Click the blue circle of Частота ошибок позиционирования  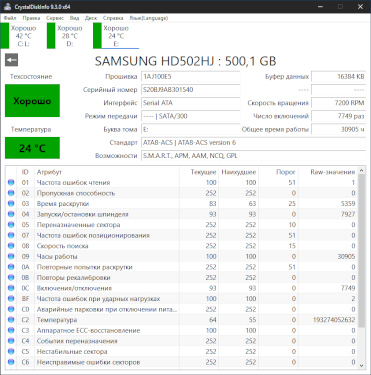(11, 235)
